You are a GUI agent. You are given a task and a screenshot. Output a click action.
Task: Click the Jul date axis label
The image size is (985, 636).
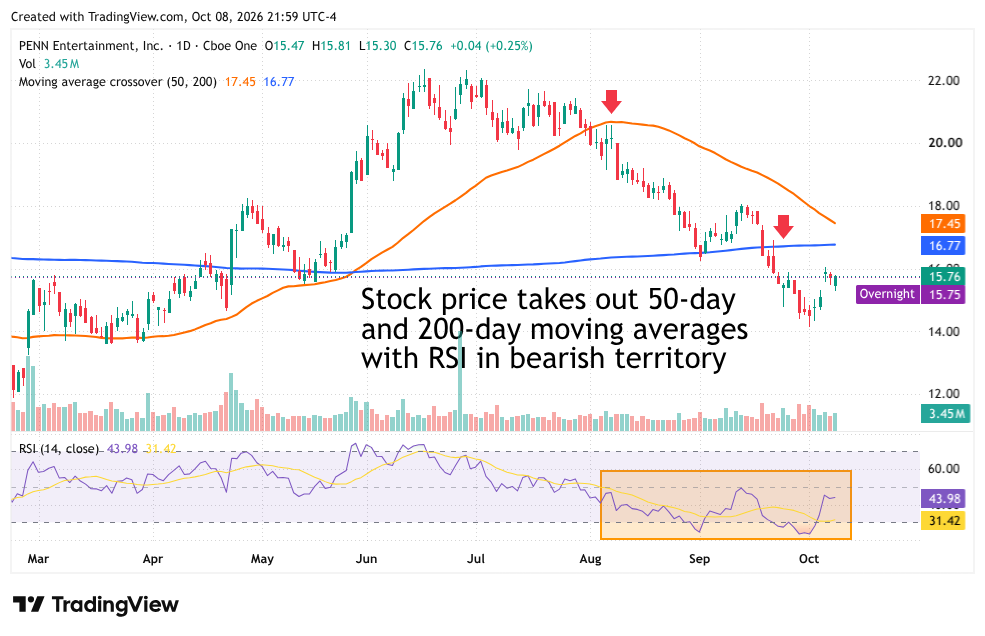(476, 559)
